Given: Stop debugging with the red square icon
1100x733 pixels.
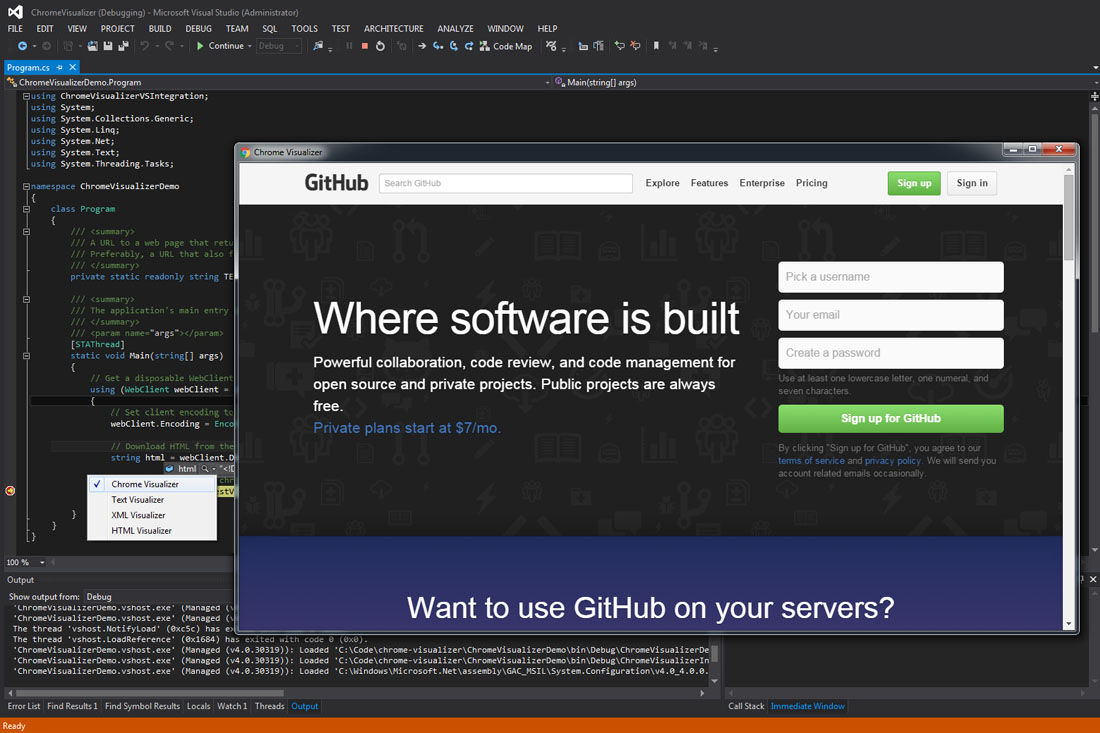Looking at the screenshot, I should pyautogui.click(x=365, y=46).
